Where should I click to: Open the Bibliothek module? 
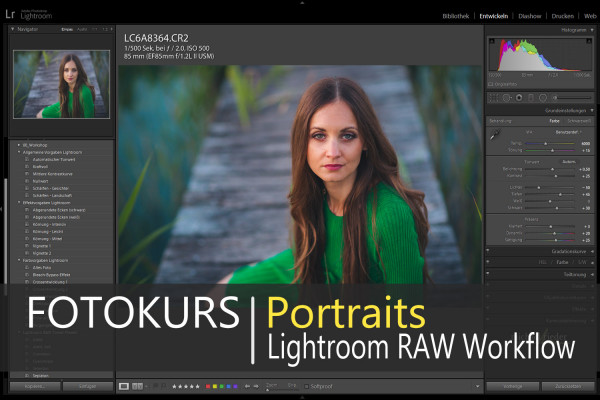pos(455,16)
